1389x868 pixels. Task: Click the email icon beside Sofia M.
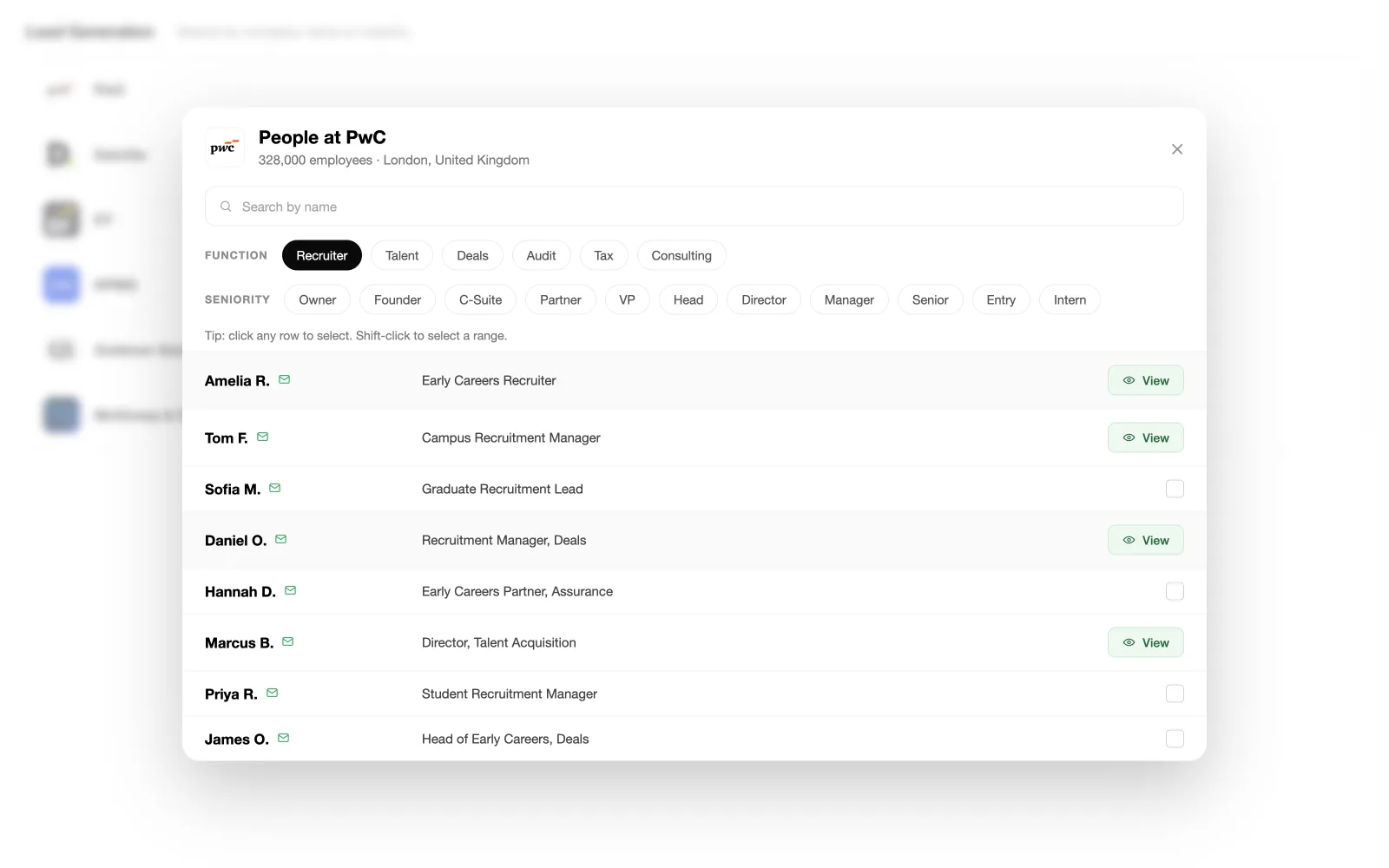(274, 488)
